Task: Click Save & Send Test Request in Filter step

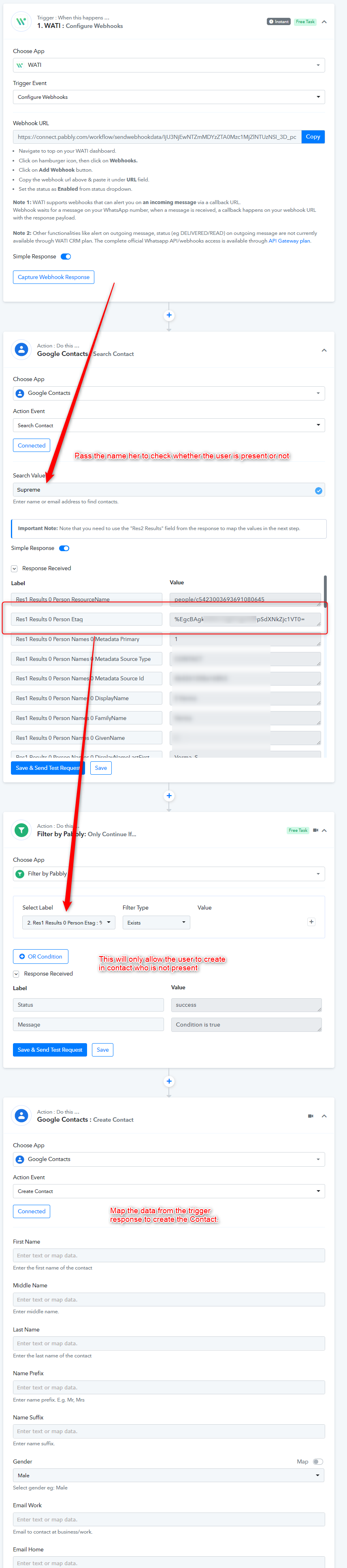Action: (x=50, y=1050)
